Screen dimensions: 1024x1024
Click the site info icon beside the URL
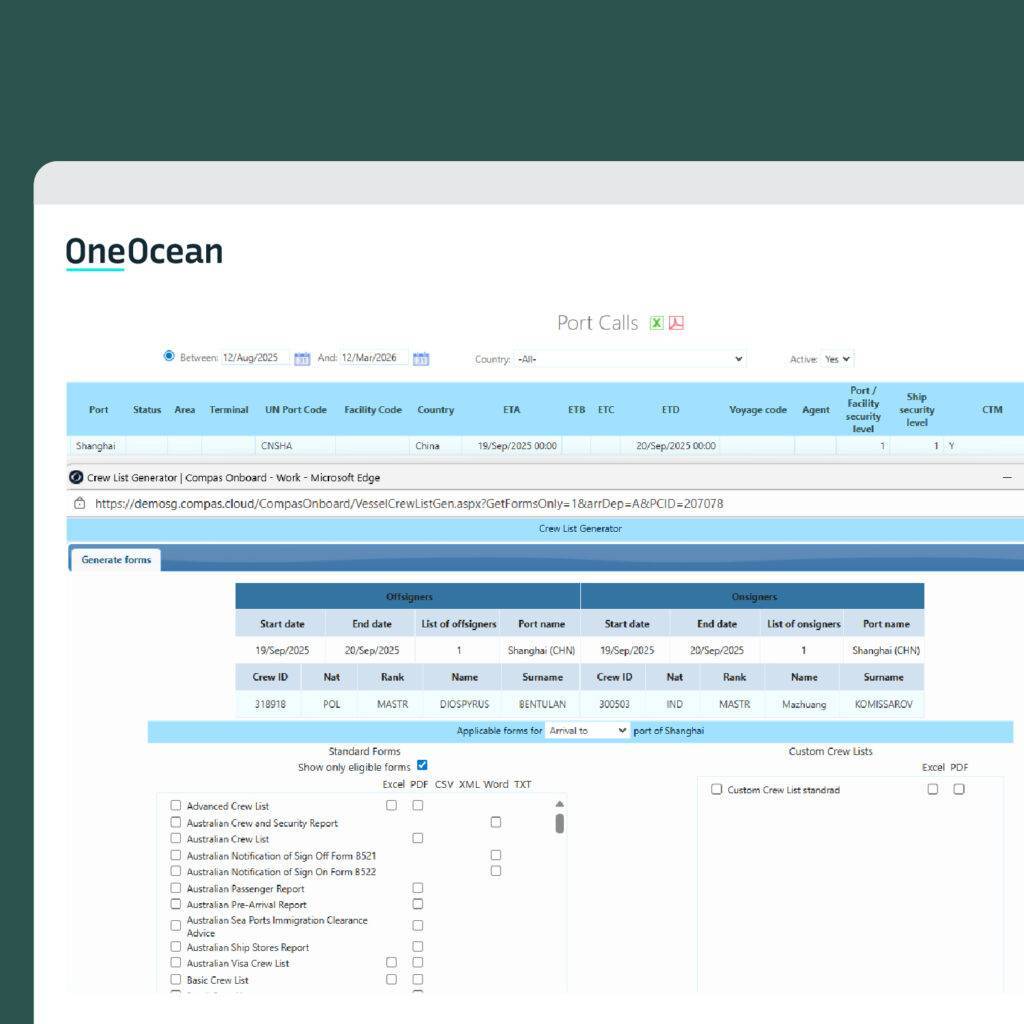pyautogui.click(x=80, y=504)
